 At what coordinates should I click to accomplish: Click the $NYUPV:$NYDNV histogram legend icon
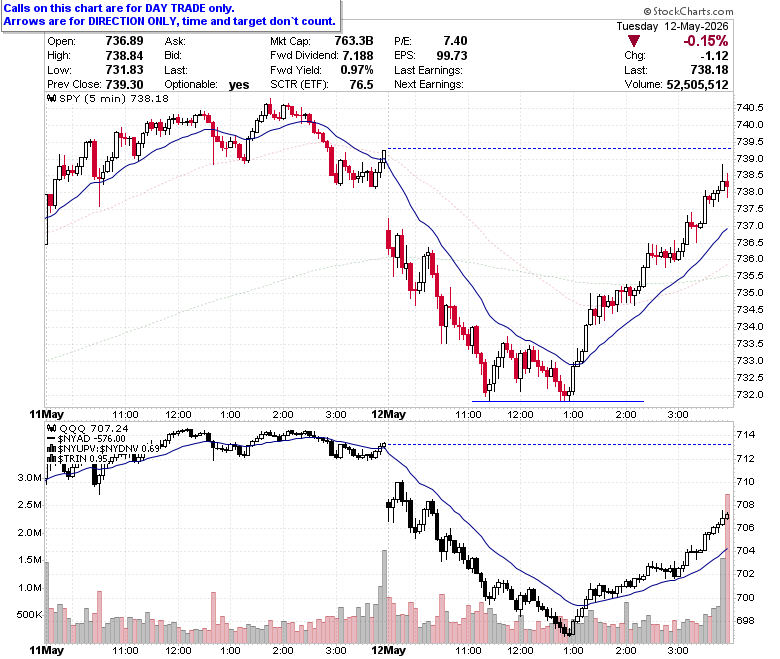[51, 449]
